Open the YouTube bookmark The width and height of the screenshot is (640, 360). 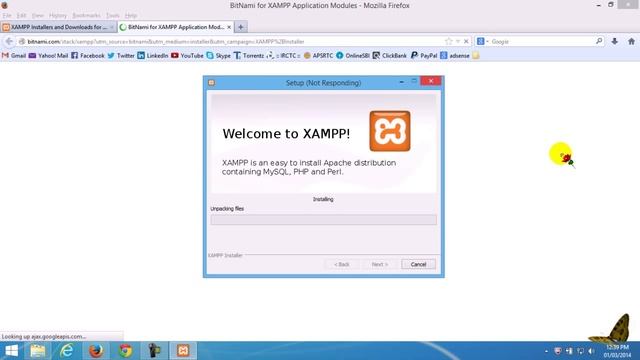187,56
